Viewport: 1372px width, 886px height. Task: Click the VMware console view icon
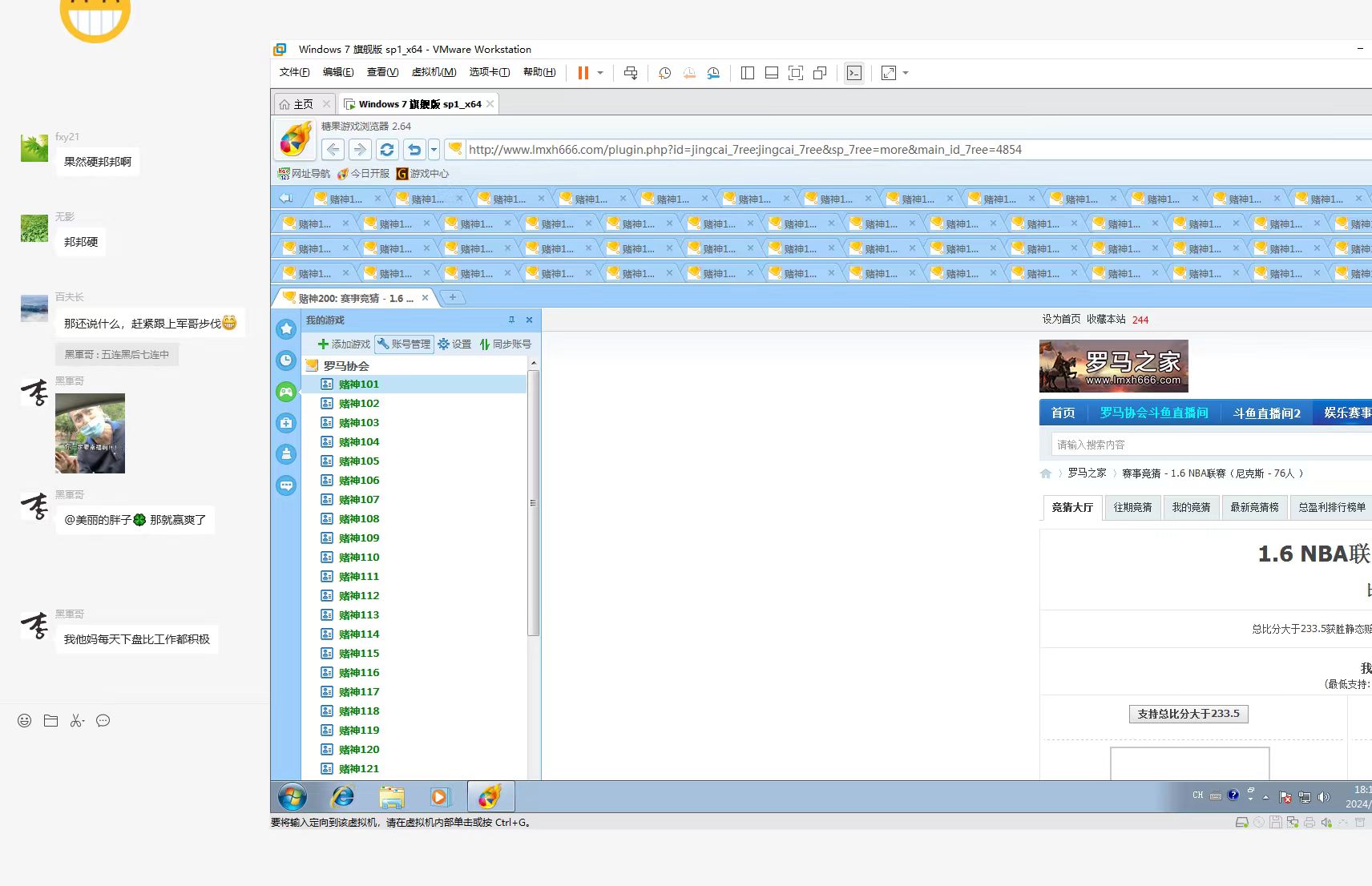pyautogui.click(x=854, y=73)
